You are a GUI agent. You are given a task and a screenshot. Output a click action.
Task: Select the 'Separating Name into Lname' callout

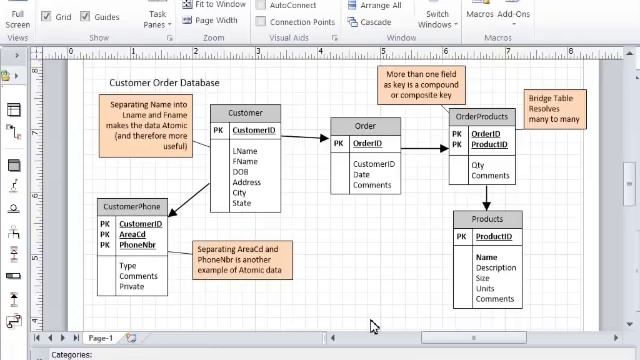tap(146, 126)
